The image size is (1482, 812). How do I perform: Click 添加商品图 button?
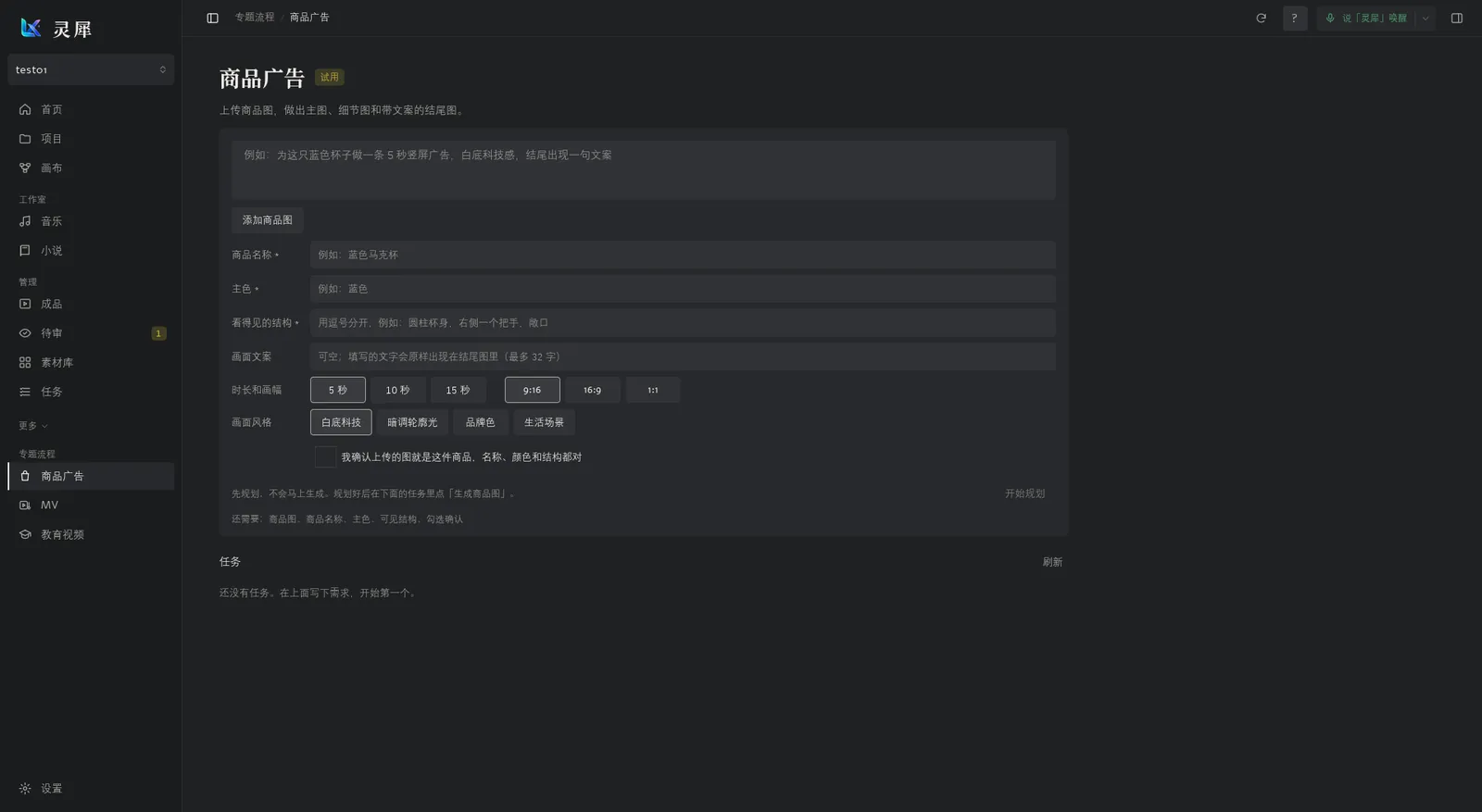coord(268,220)
